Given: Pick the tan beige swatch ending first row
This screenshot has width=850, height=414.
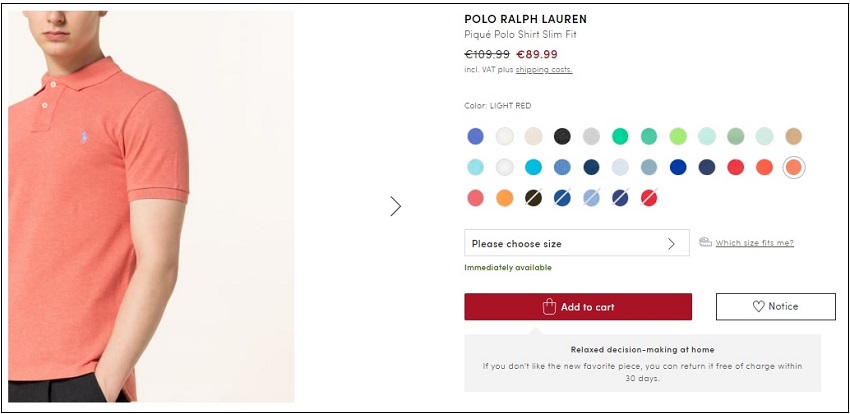Looking at the screenshot, I should [794, 136].
